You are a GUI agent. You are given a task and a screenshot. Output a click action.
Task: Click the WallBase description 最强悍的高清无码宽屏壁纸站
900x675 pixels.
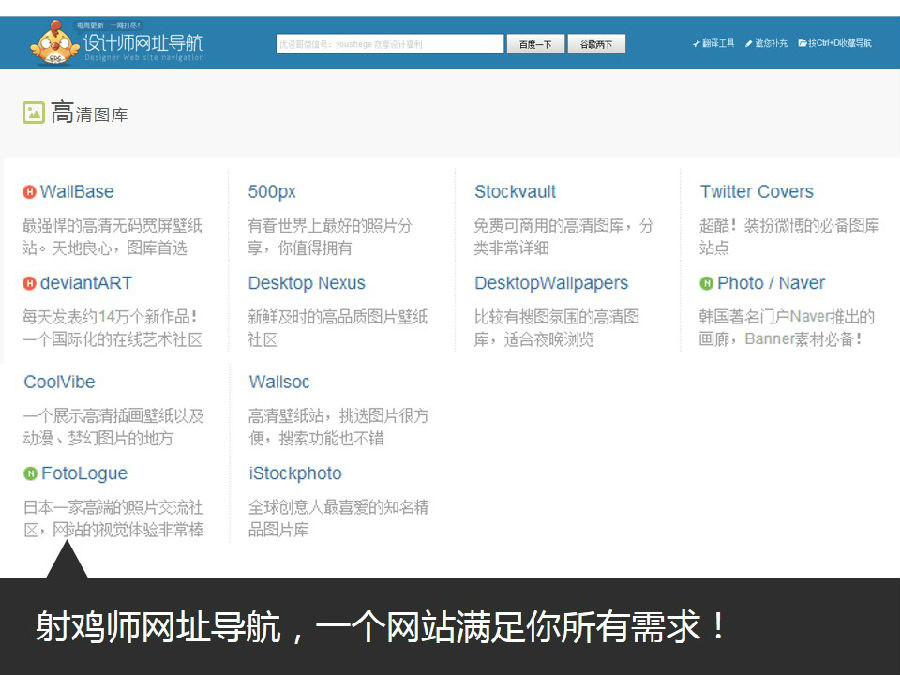click(112, 236)
